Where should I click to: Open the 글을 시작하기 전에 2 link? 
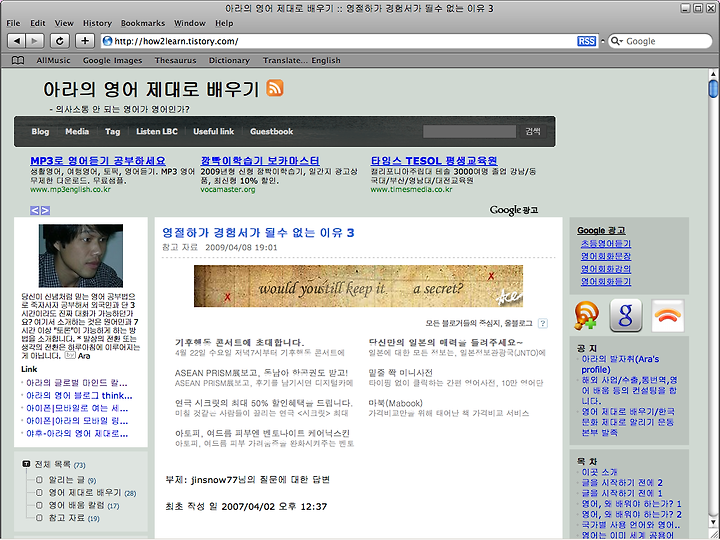622,483
